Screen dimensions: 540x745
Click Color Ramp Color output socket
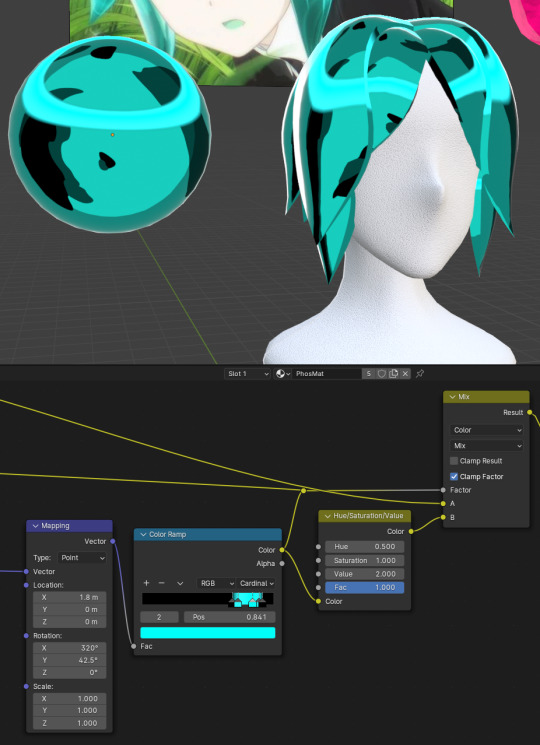point(282,550)
